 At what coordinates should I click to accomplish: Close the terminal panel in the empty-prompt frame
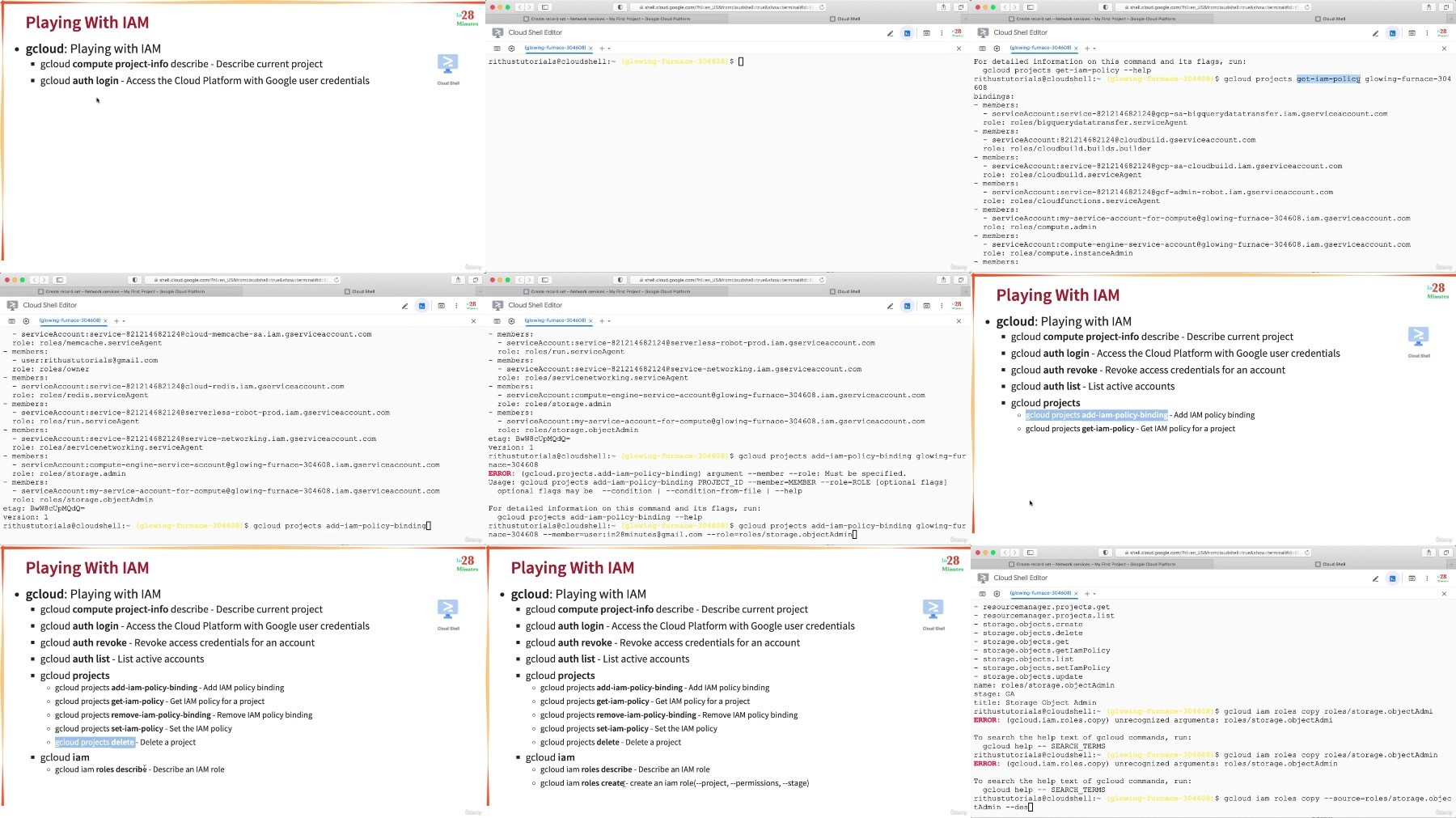pyautogui.click(x=959, y=49)
